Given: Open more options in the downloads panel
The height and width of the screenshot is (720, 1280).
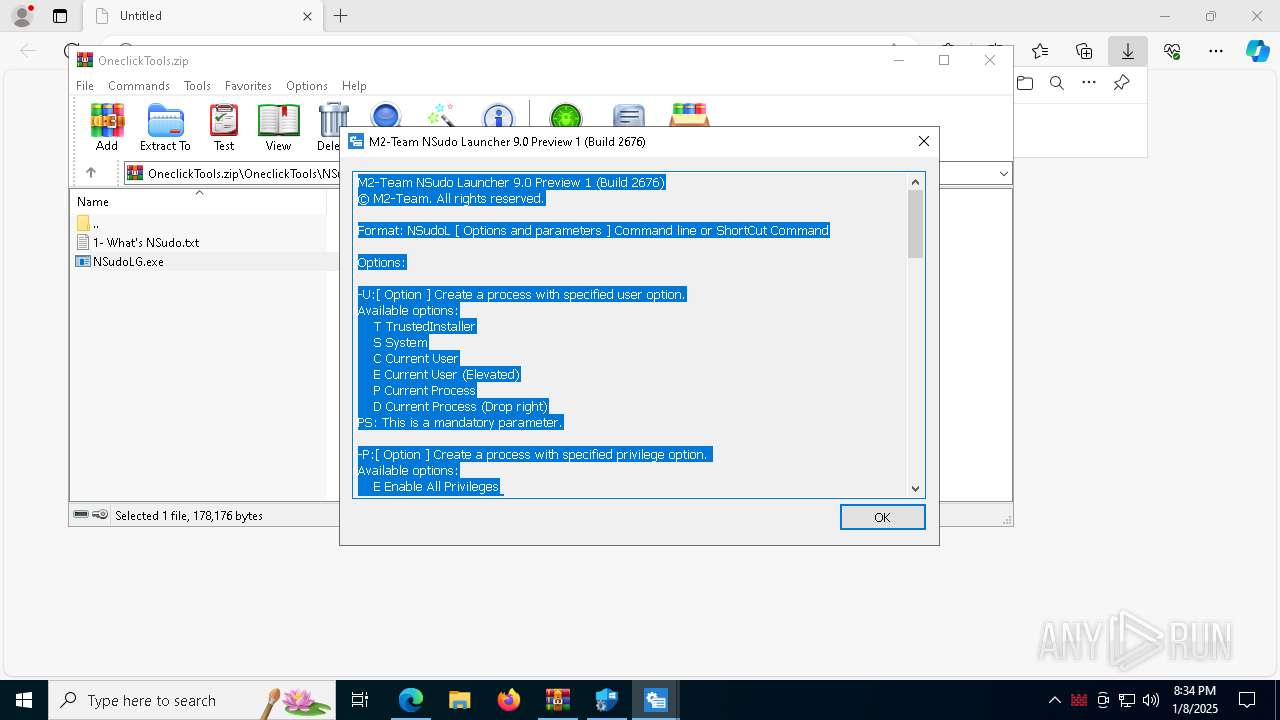Looking at the screenshot, I should [1089, 83].
